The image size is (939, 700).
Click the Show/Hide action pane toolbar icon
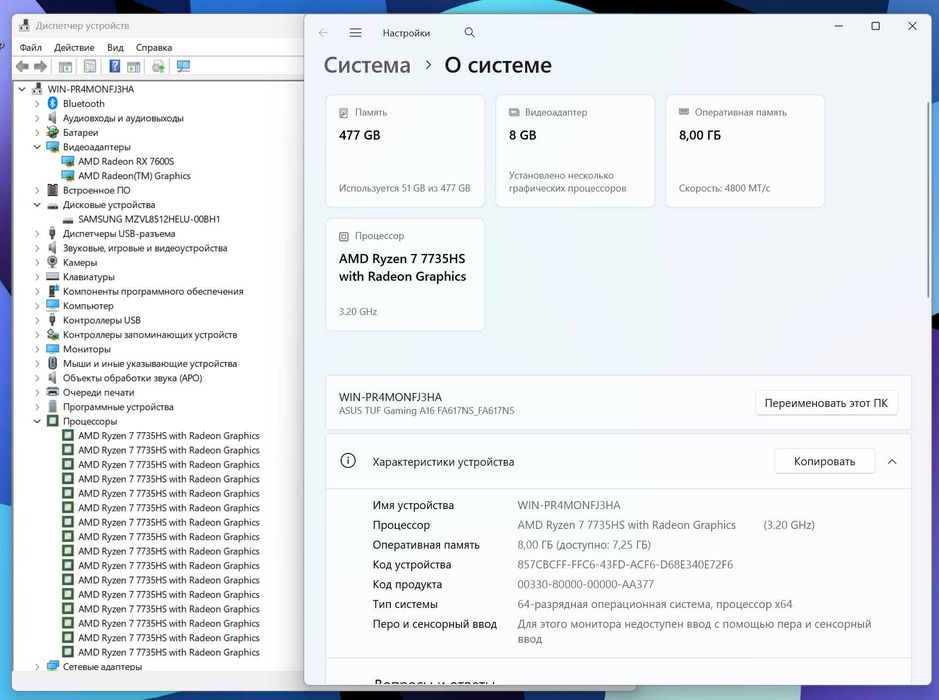pos(134,66)
